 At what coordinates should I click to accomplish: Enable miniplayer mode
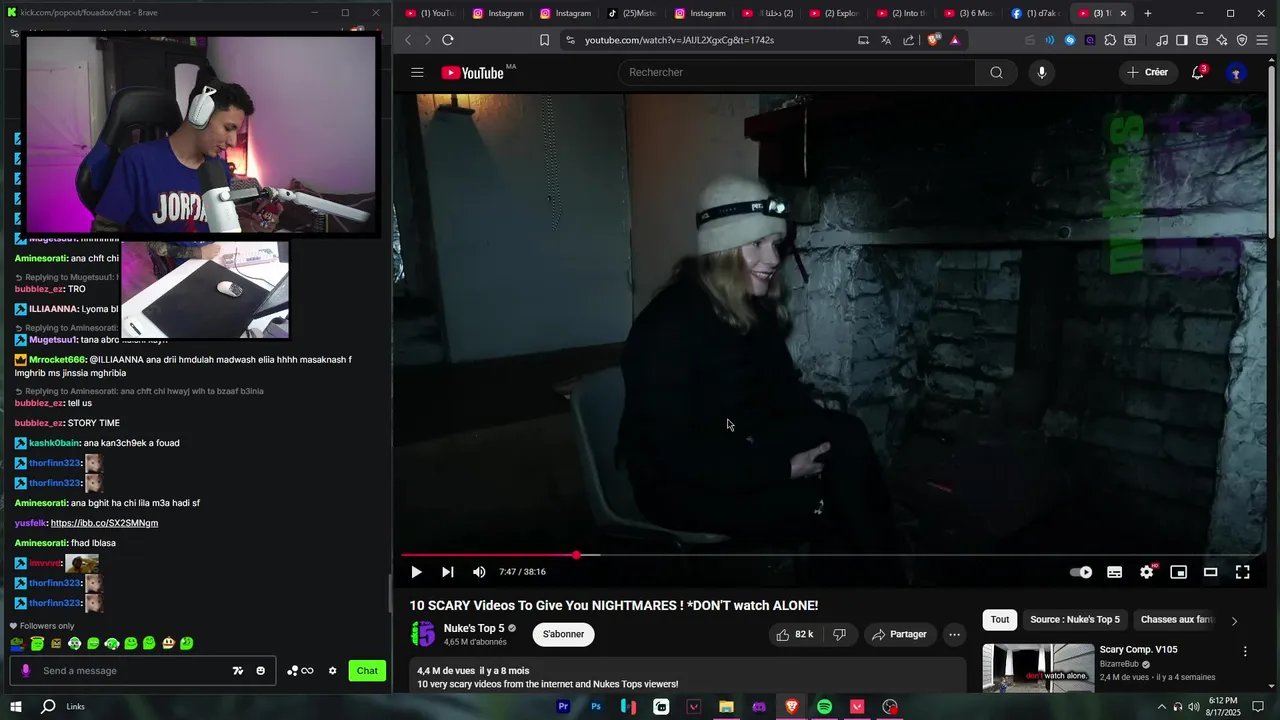(1179, 572)
